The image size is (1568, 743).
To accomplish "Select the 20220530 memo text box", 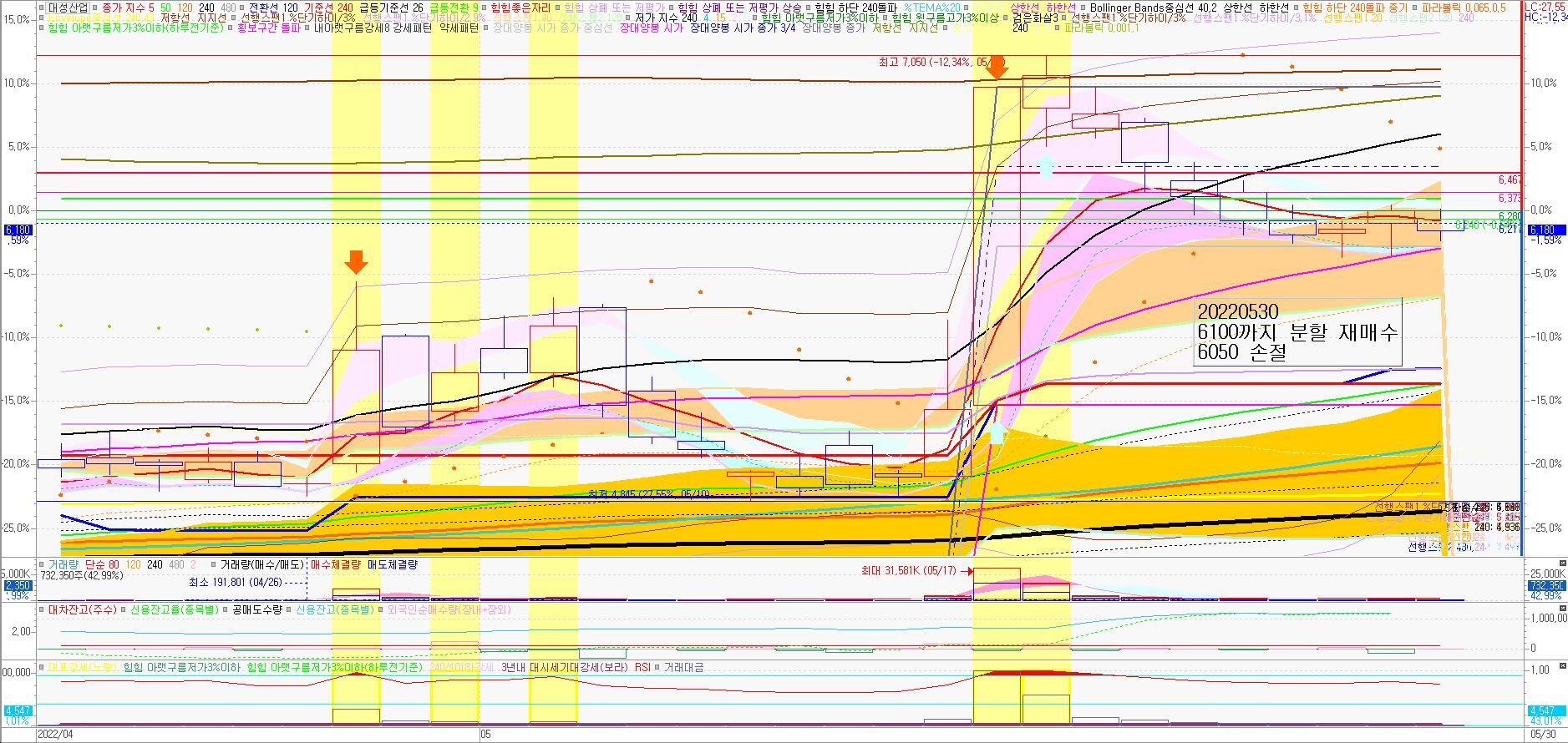I will [x=1298, y=332].
